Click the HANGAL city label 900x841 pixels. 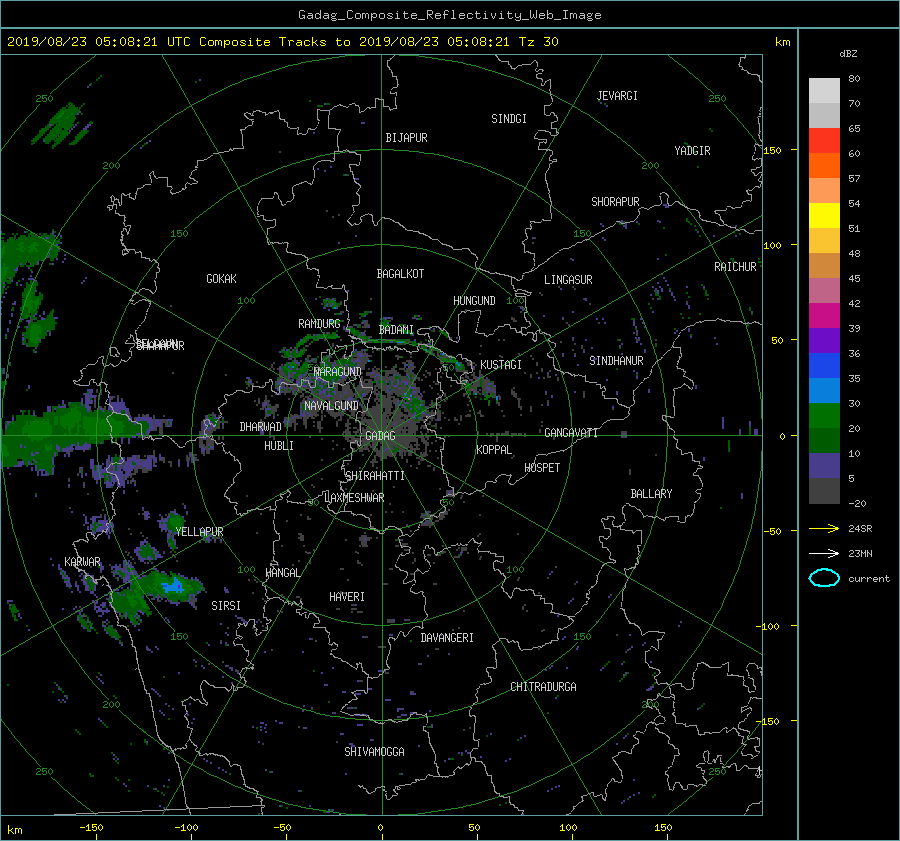coord(282,573)
